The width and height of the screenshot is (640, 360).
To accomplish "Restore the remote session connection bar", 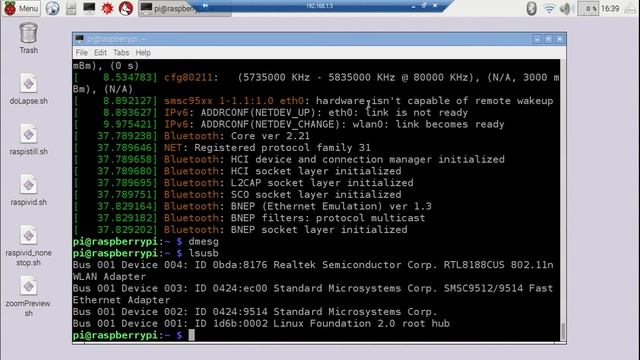I will pyautogui.click(x=424, y=6).
